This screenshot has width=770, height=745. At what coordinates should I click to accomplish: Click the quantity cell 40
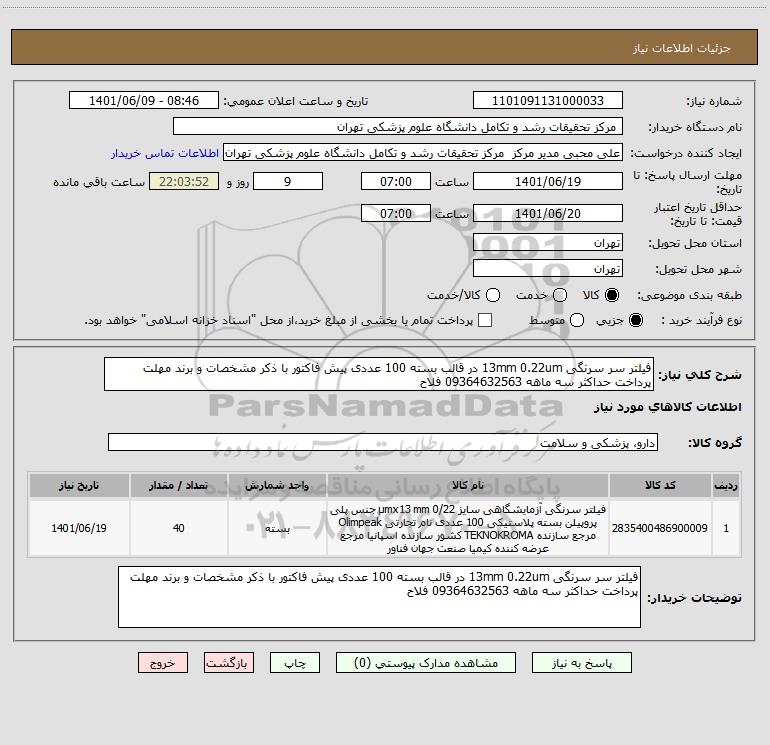178,528
